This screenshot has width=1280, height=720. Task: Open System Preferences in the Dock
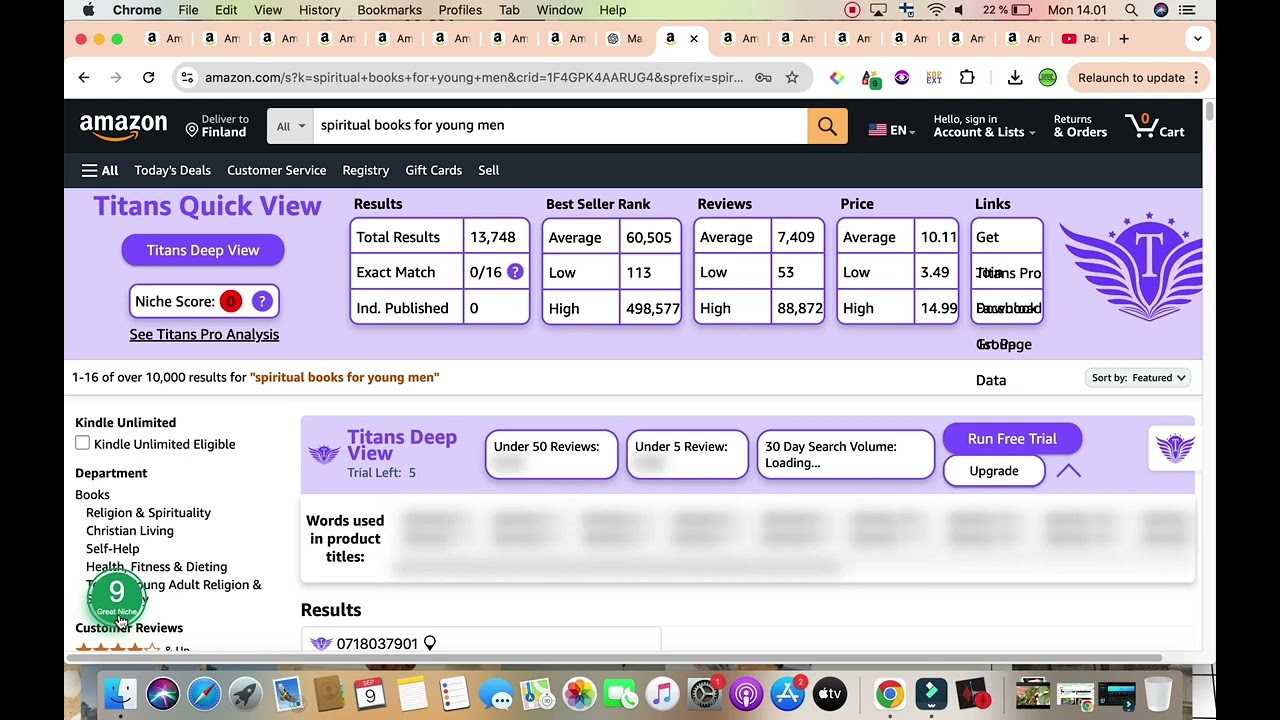[x=704, y=694]
